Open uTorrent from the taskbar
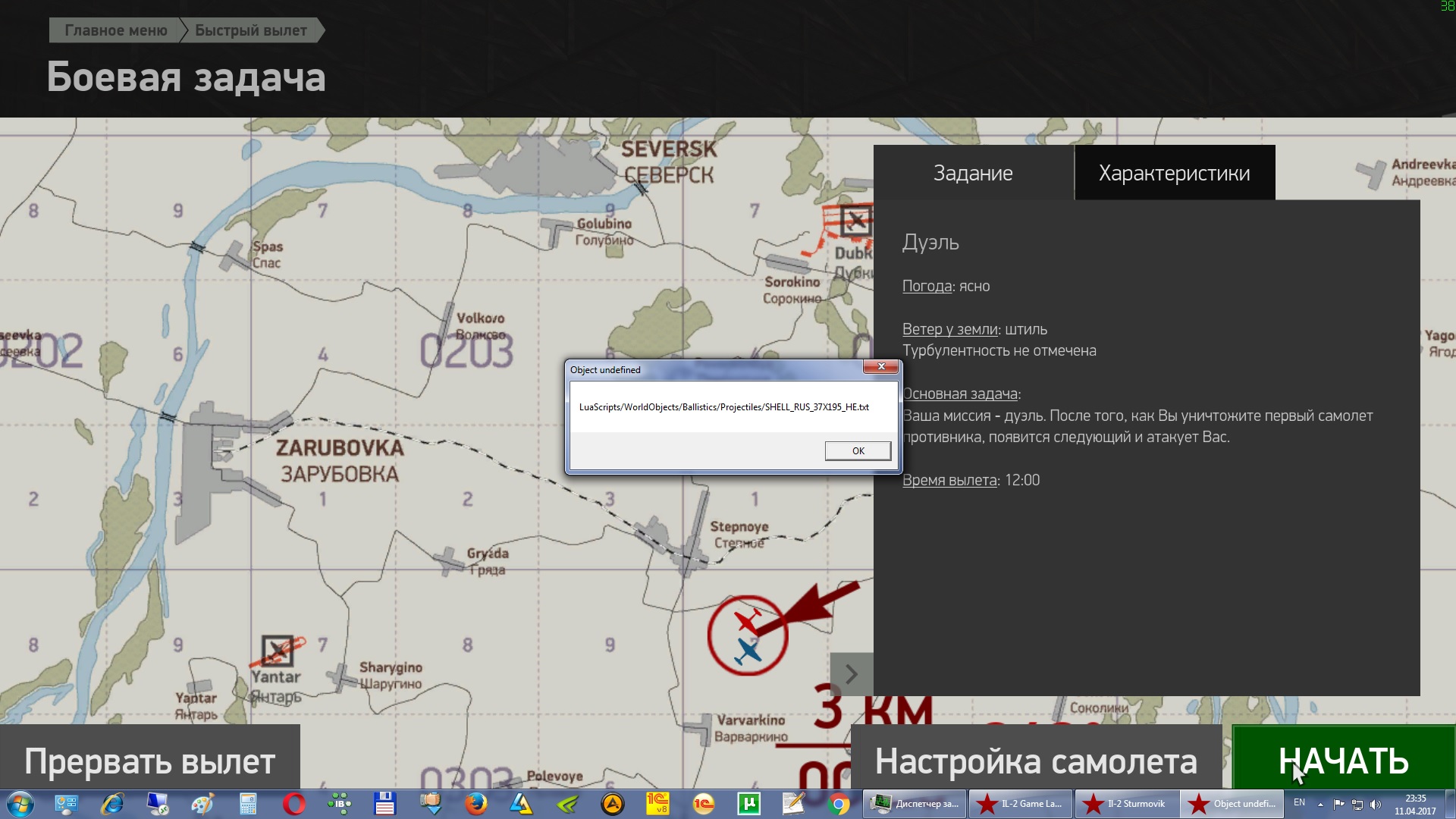This screenshot has width=1456, height=819. coord(748,804)
